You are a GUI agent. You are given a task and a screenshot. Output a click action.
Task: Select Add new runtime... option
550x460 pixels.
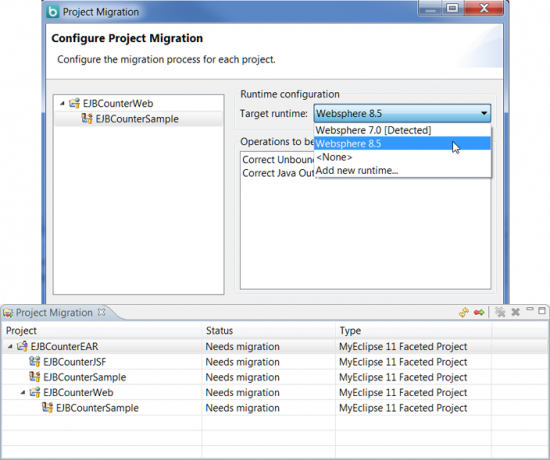coord(402,170)
